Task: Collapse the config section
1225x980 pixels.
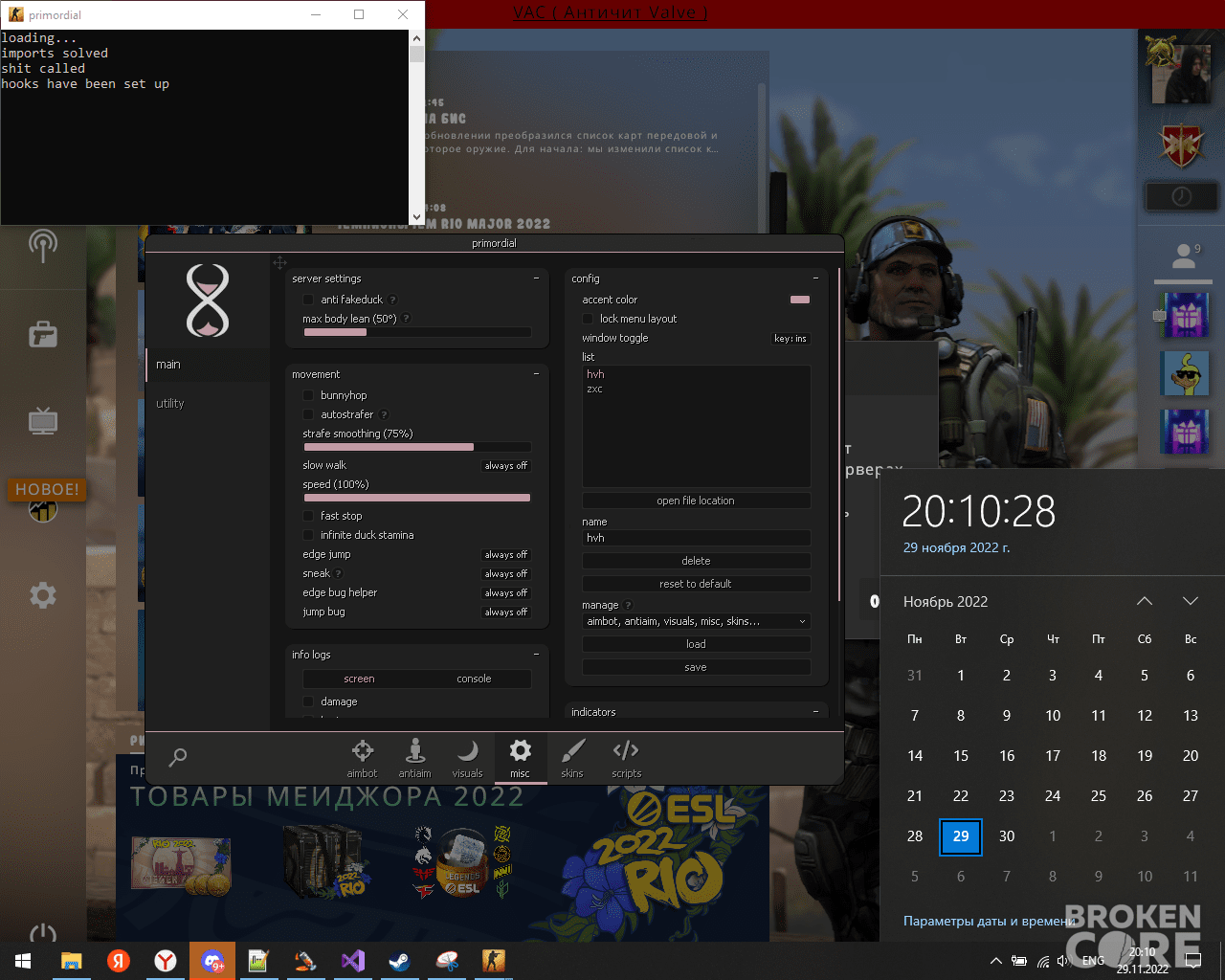Action: click(x=815, y=278)
